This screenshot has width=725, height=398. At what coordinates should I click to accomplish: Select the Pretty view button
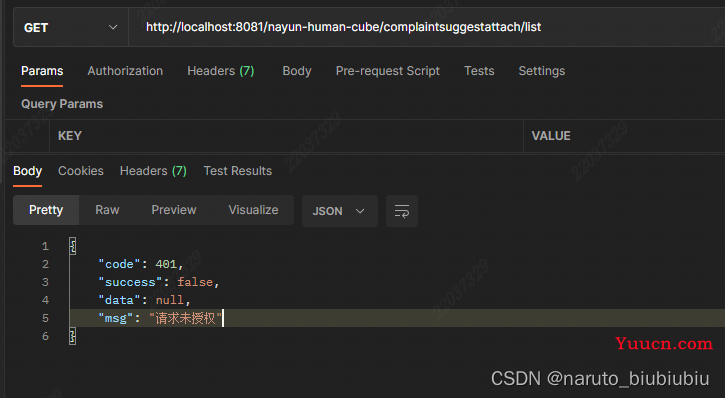click(x=46, y=210)
